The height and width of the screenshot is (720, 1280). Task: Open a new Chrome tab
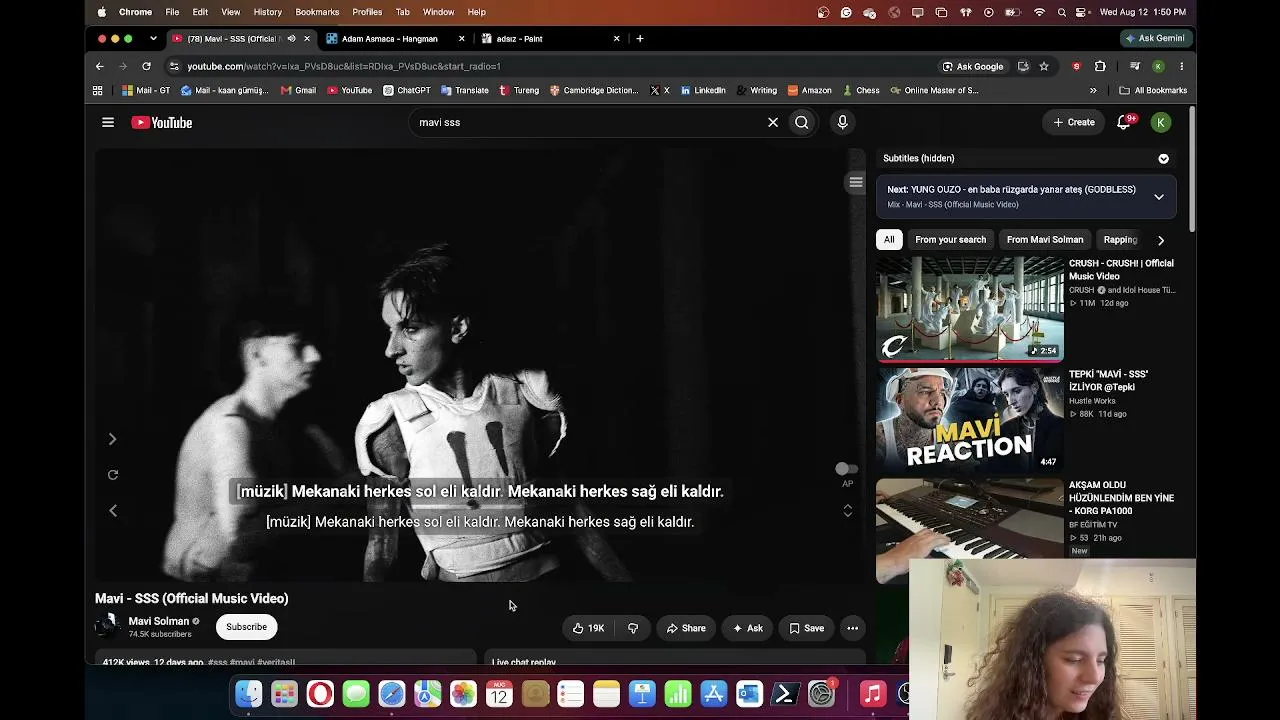640,39
